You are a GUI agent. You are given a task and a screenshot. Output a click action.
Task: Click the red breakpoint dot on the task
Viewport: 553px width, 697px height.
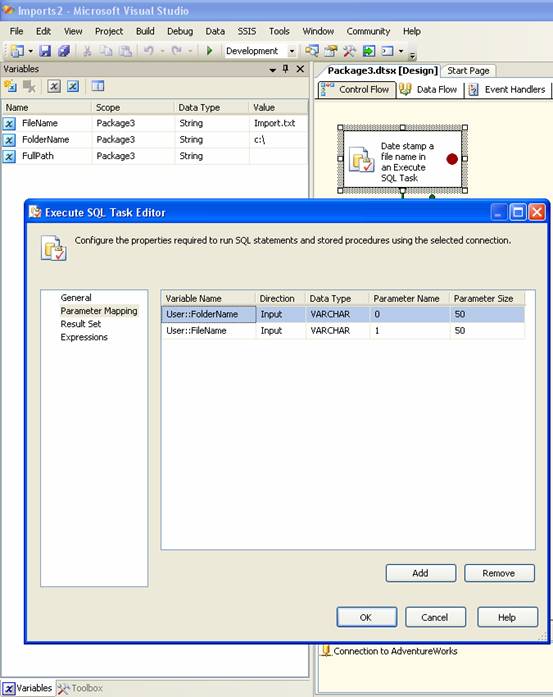pos(452,159)
